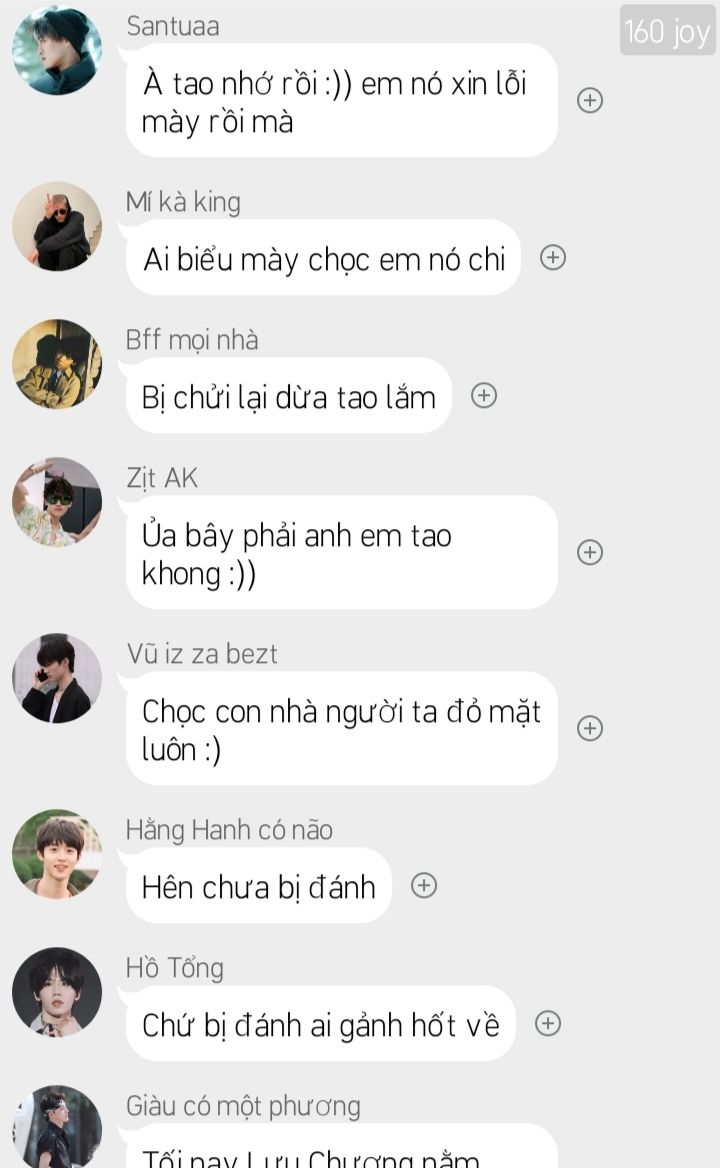Tap the plus icon next to Hồ Tổng's message
This screenshot has width=720, height=1168.
(548, 1023)
